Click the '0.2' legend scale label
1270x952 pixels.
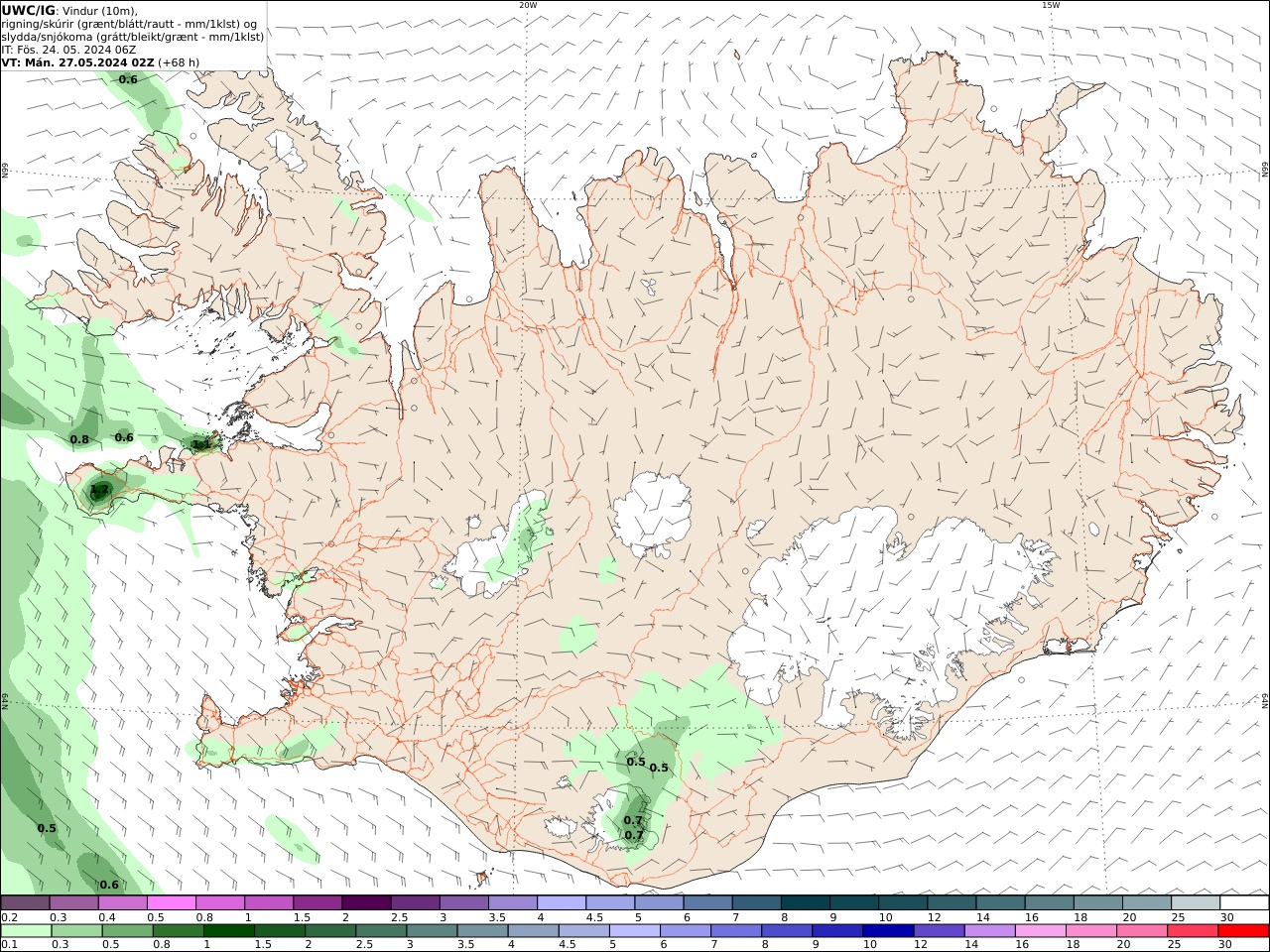9,917
